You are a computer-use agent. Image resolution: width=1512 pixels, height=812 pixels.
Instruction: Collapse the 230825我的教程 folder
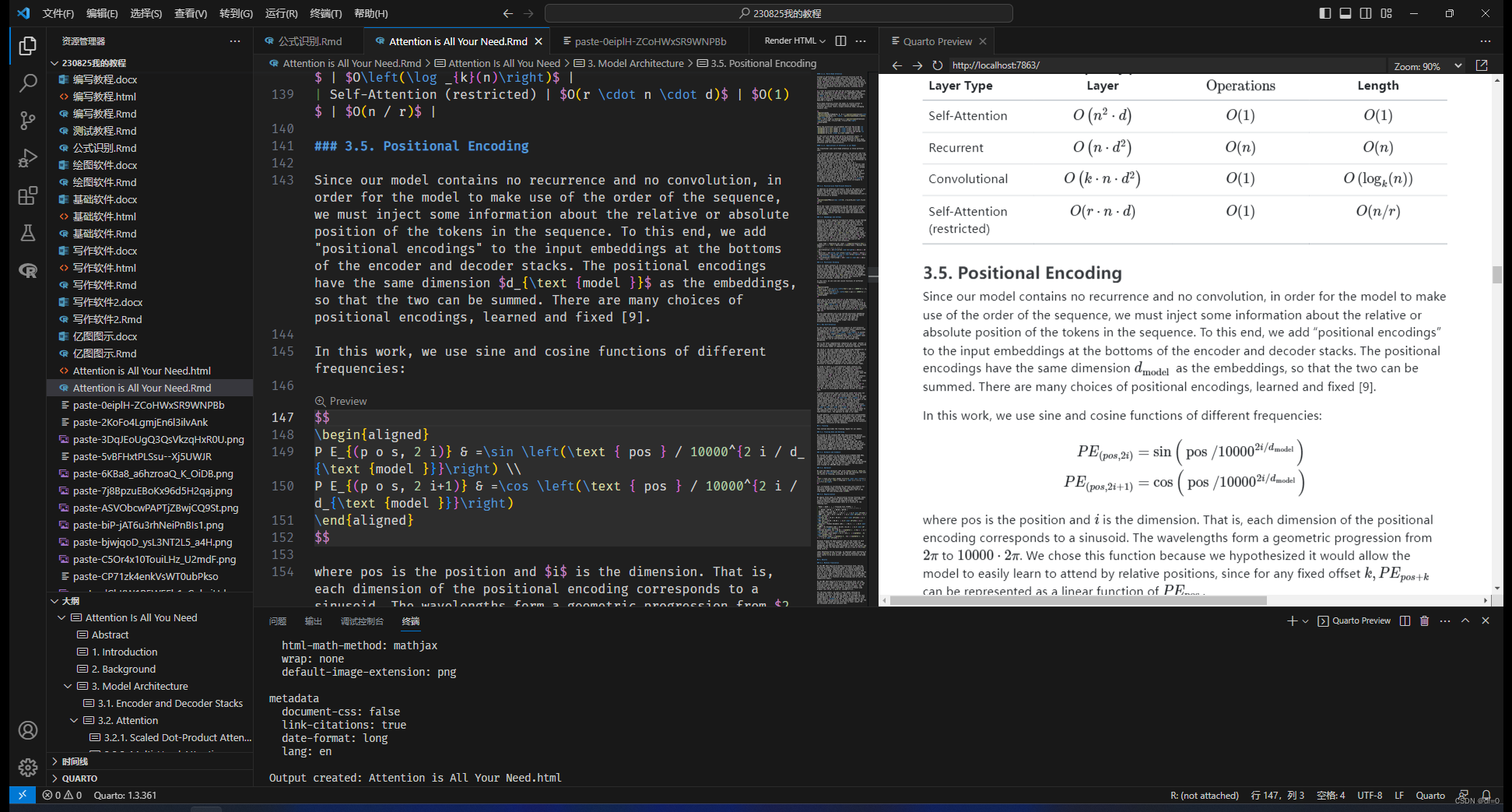[54, 63]
